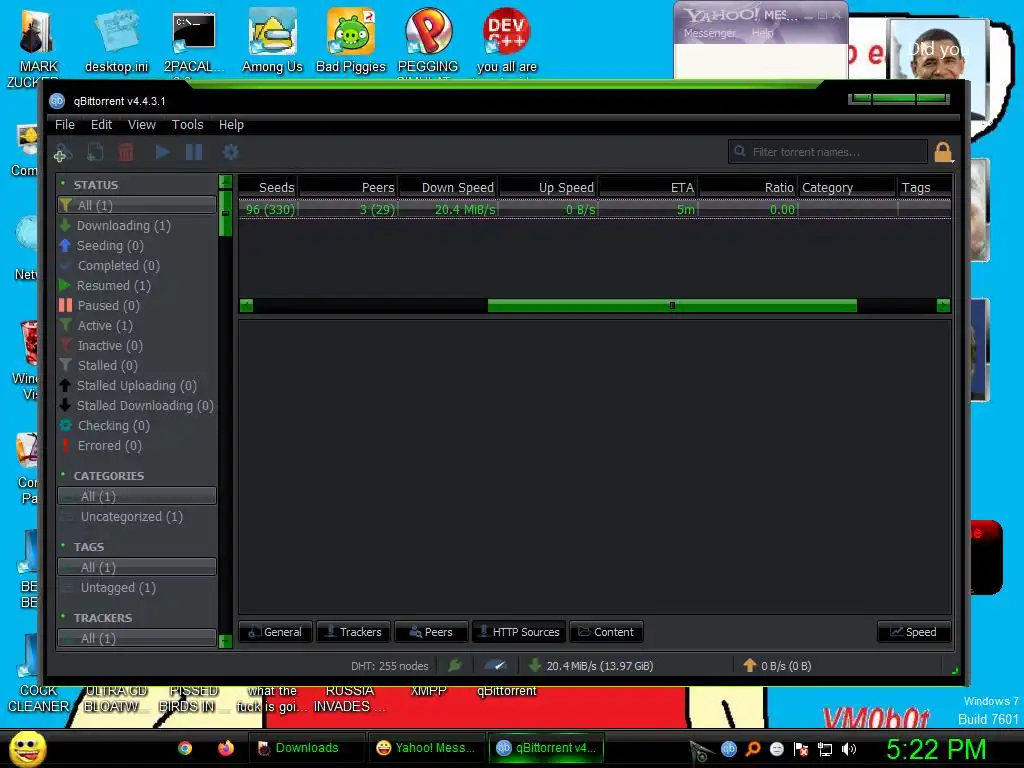Click sidebar scrollbar down arrow
Screen dimensions: 1024x768
pos(225,641)
